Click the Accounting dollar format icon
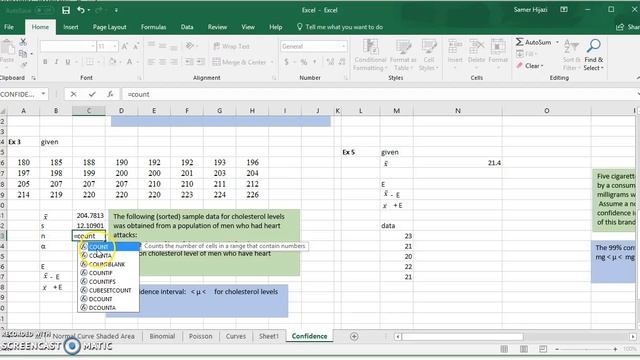 [x=287, y=62]
